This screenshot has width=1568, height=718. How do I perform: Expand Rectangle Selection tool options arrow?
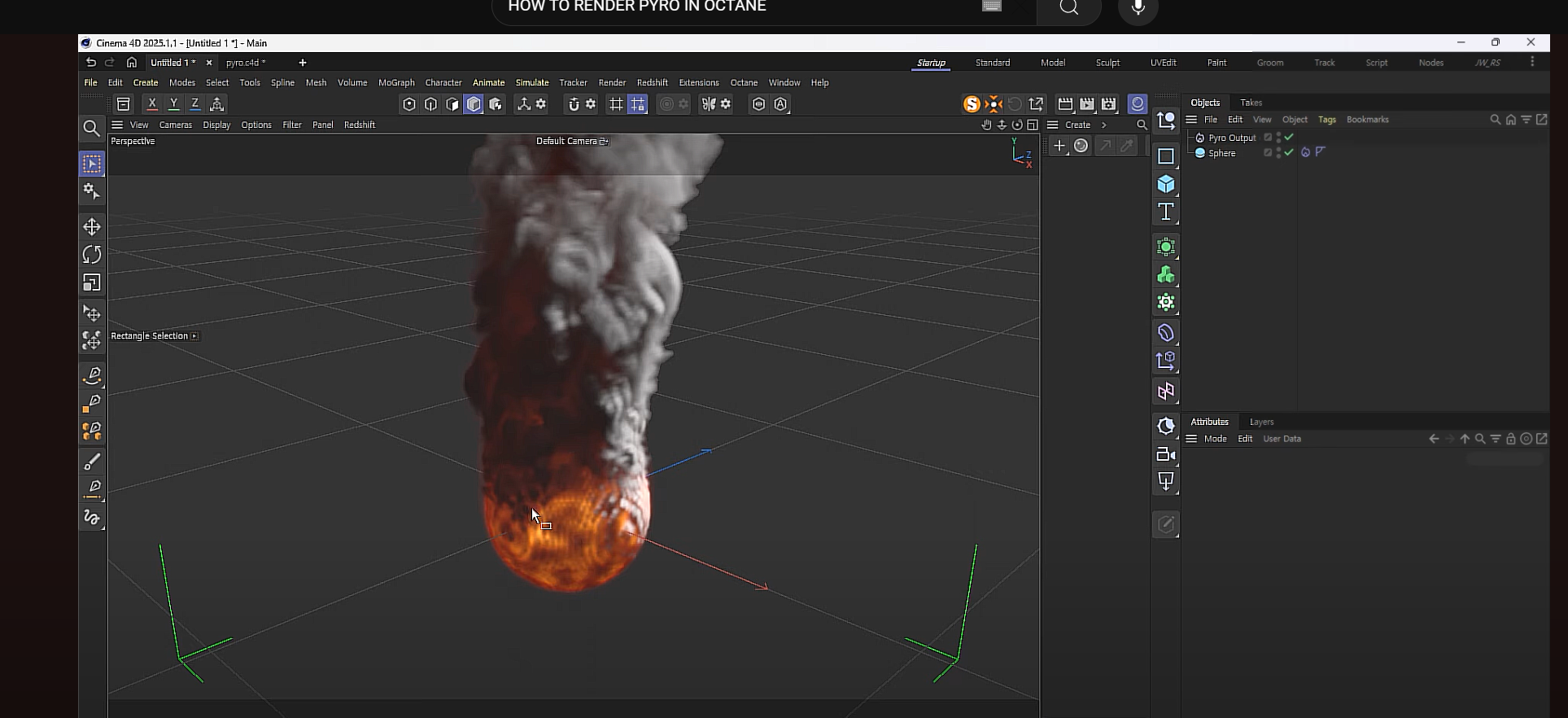tap(194, 336)
